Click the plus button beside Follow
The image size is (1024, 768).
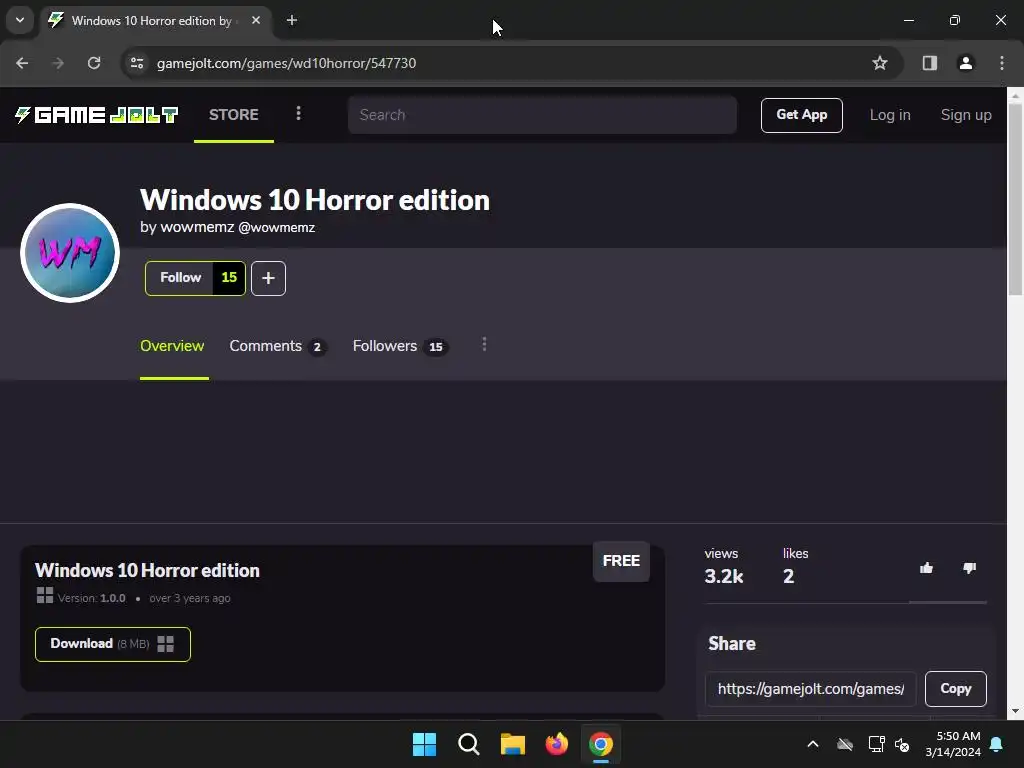268,278
